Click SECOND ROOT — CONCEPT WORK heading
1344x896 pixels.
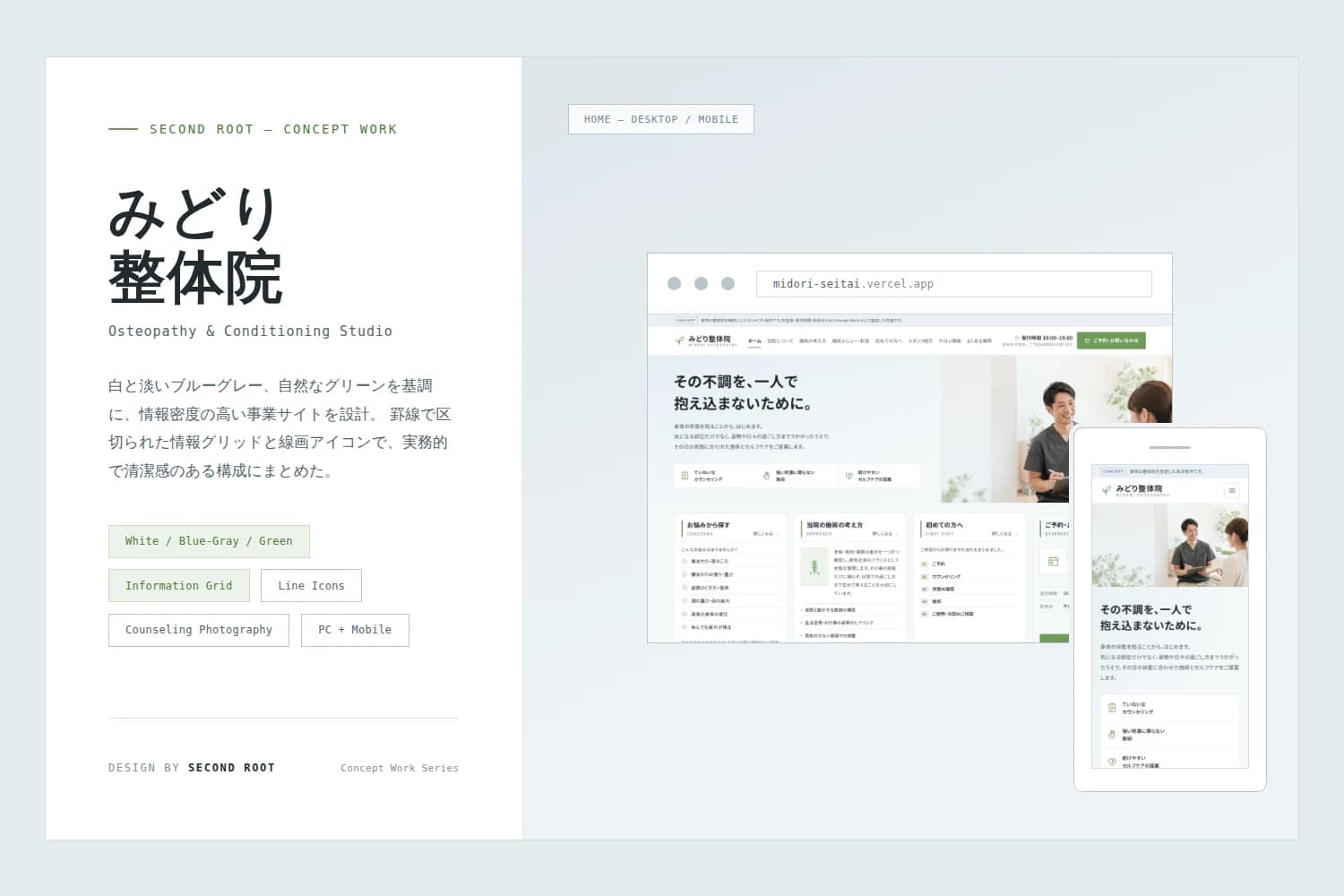[273, 129]
